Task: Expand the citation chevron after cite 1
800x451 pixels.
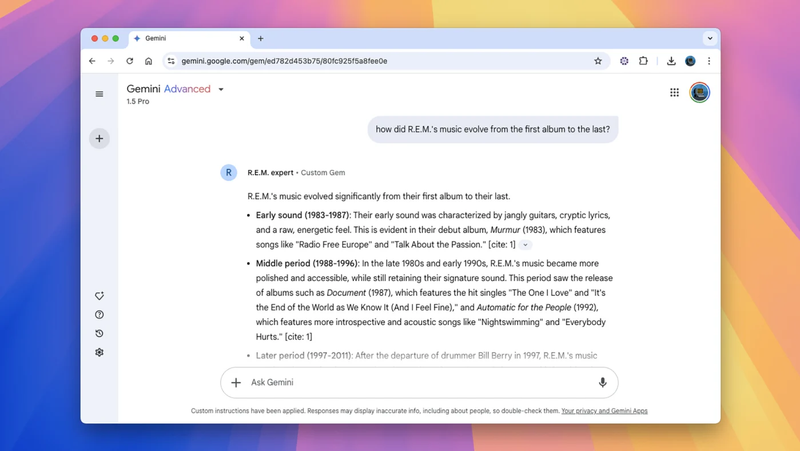Action: 526,245
